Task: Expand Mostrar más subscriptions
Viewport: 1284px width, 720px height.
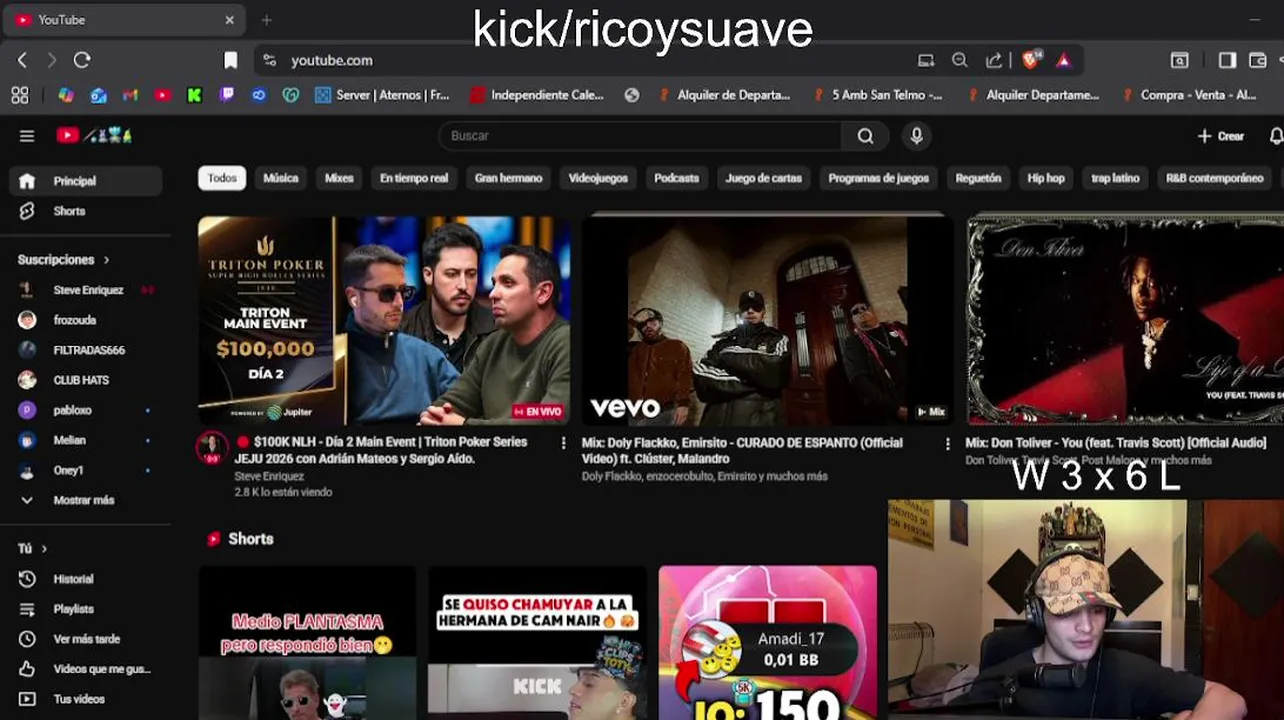Action: click(86, 500)
